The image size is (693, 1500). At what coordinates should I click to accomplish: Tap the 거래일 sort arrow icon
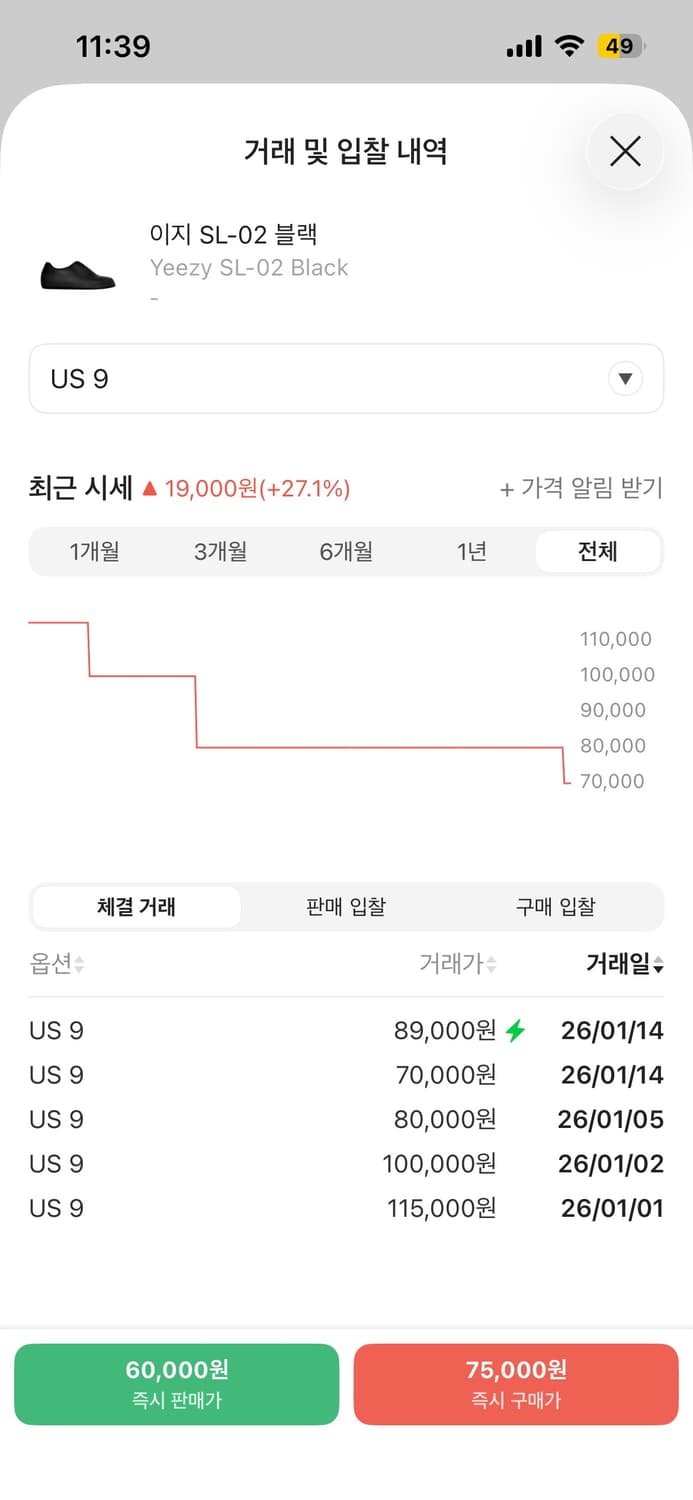658,965
